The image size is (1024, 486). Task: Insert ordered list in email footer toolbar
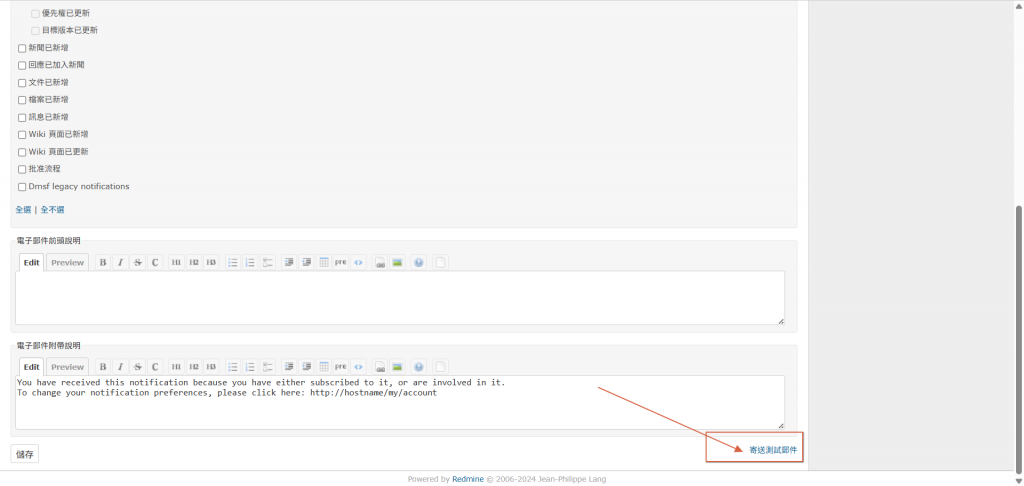(250, 367)
